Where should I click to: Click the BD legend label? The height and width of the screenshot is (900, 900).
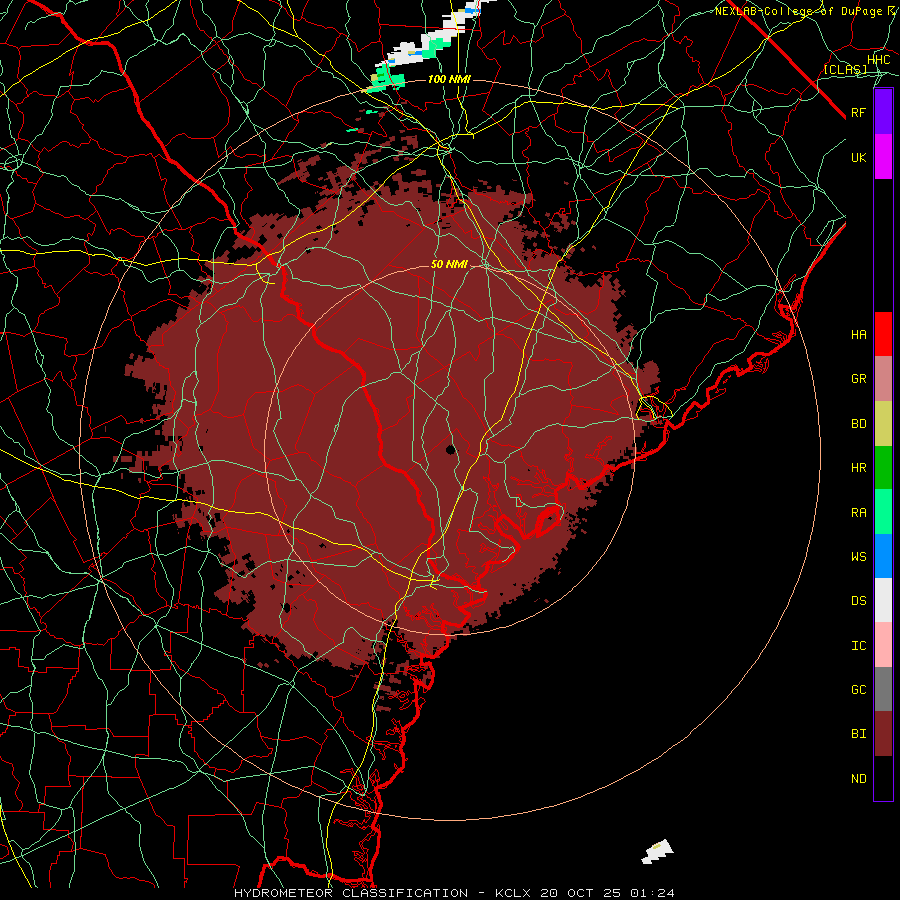click(859, 424)
